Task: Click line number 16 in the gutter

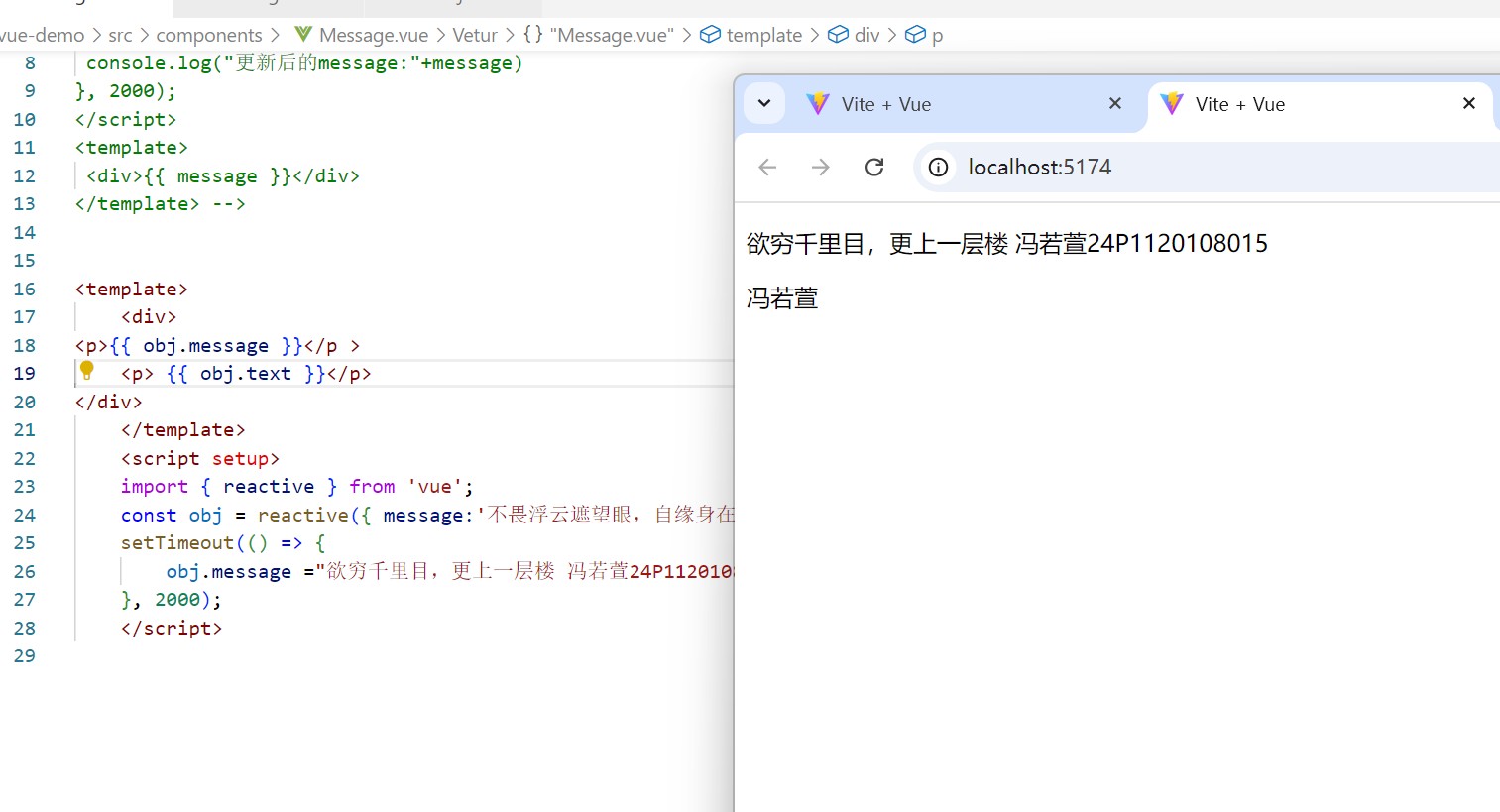Action: click(24, 289)
